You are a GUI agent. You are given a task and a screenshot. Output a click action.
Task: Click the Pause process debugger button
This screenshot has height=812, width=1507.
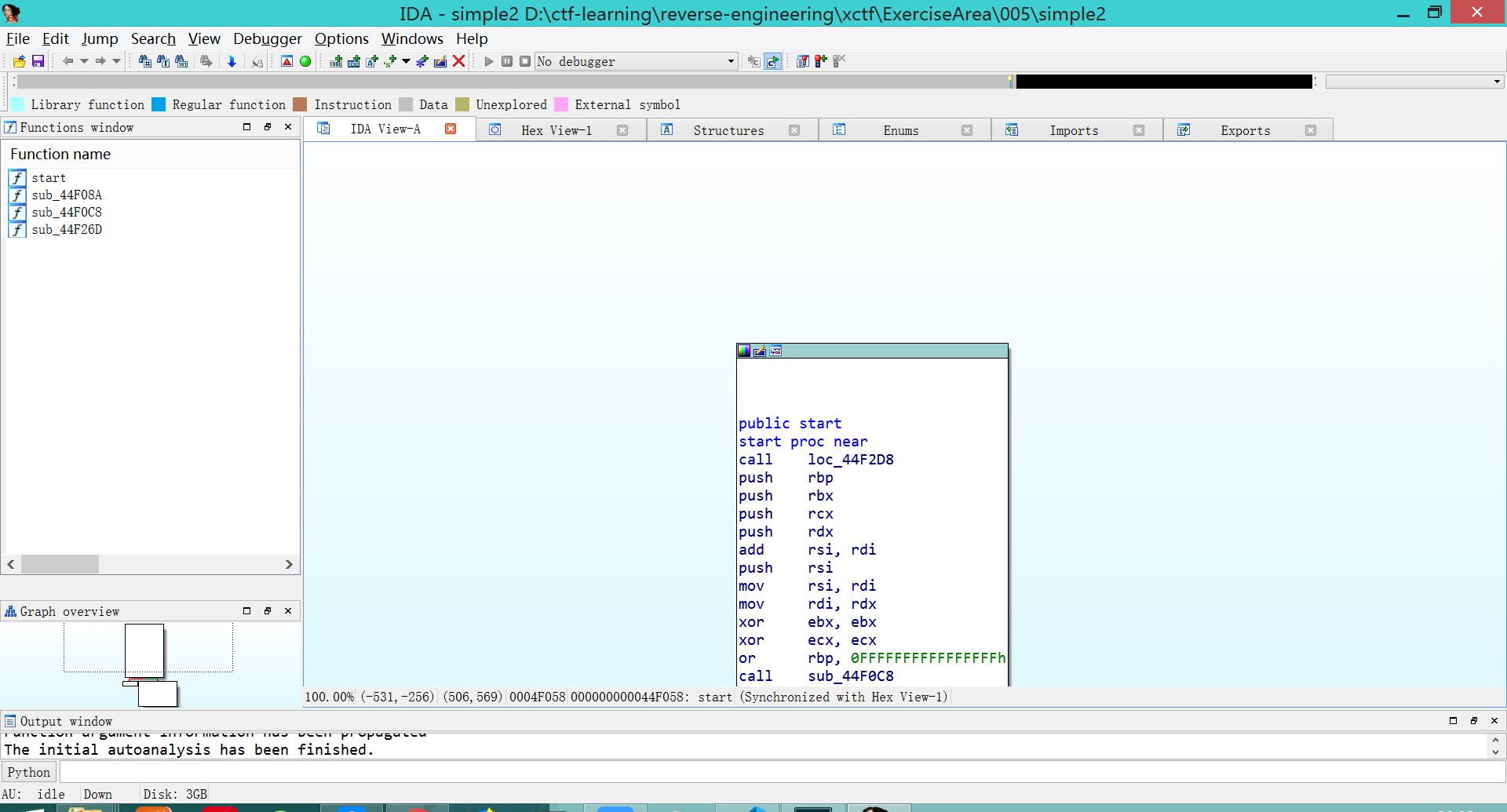tap(507, 61)
